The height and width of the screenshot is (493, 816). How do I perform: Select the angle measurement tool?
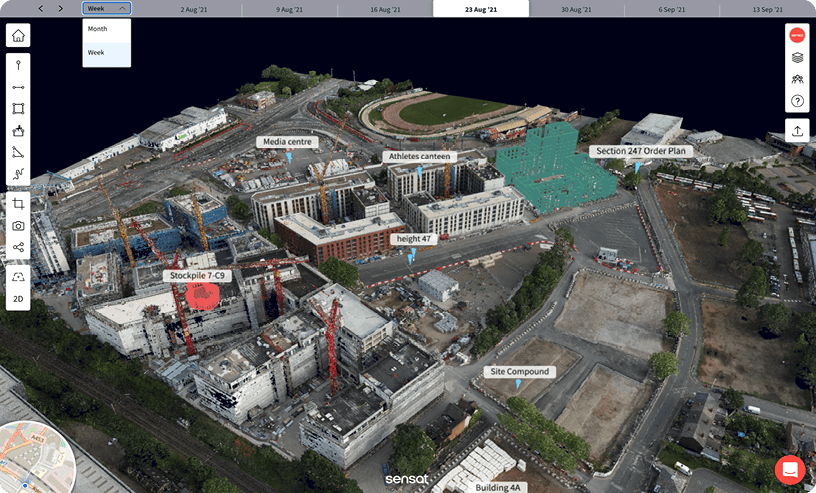pyautogui.click(x=18, y=152)
